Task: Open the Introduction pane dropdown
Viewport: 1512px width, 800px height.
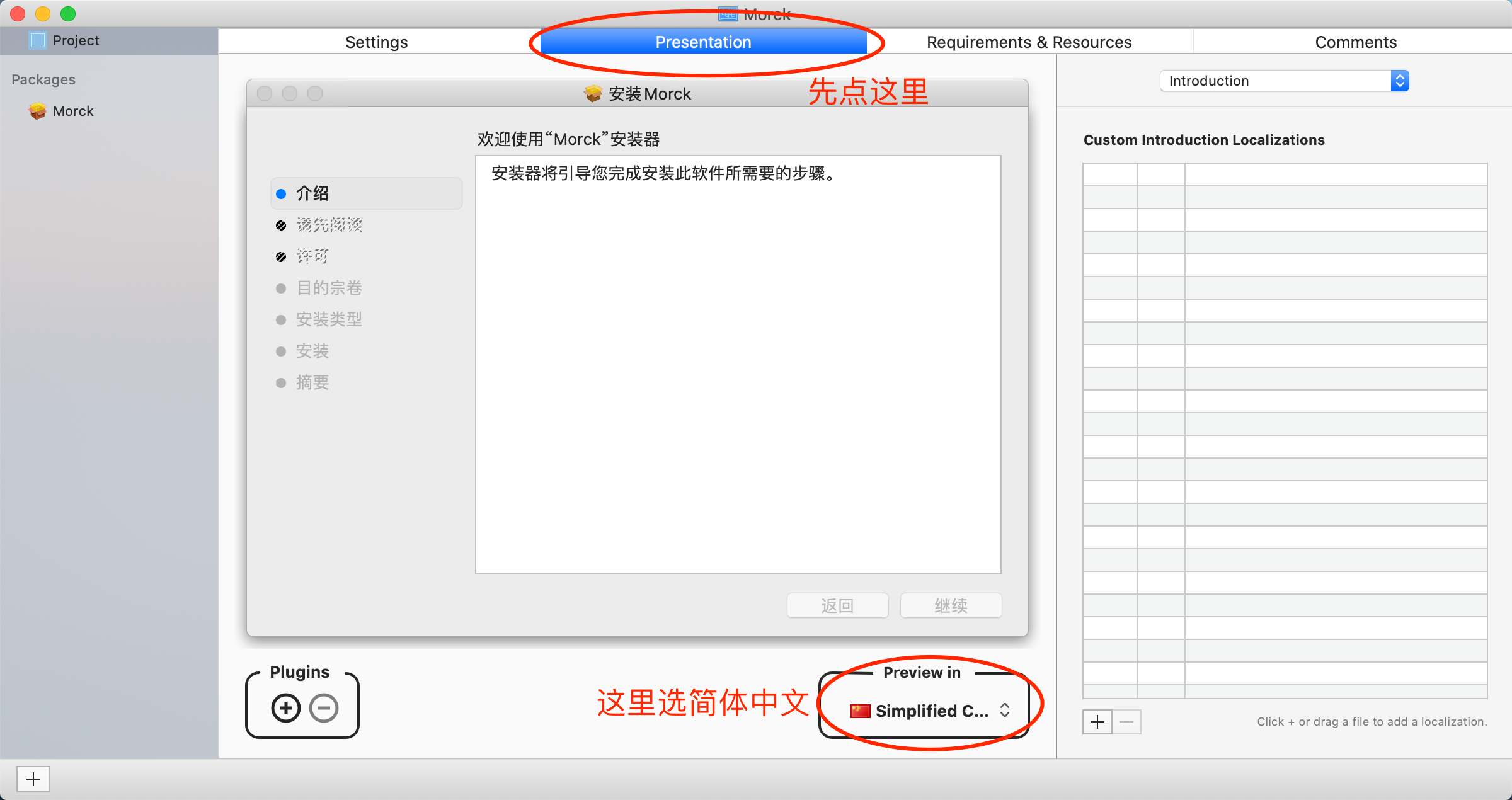Action: click(1284, 81)
